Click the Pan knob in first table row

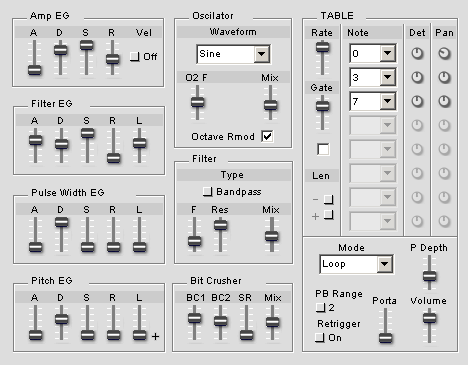pyautogui.click(x=444, y=53)
